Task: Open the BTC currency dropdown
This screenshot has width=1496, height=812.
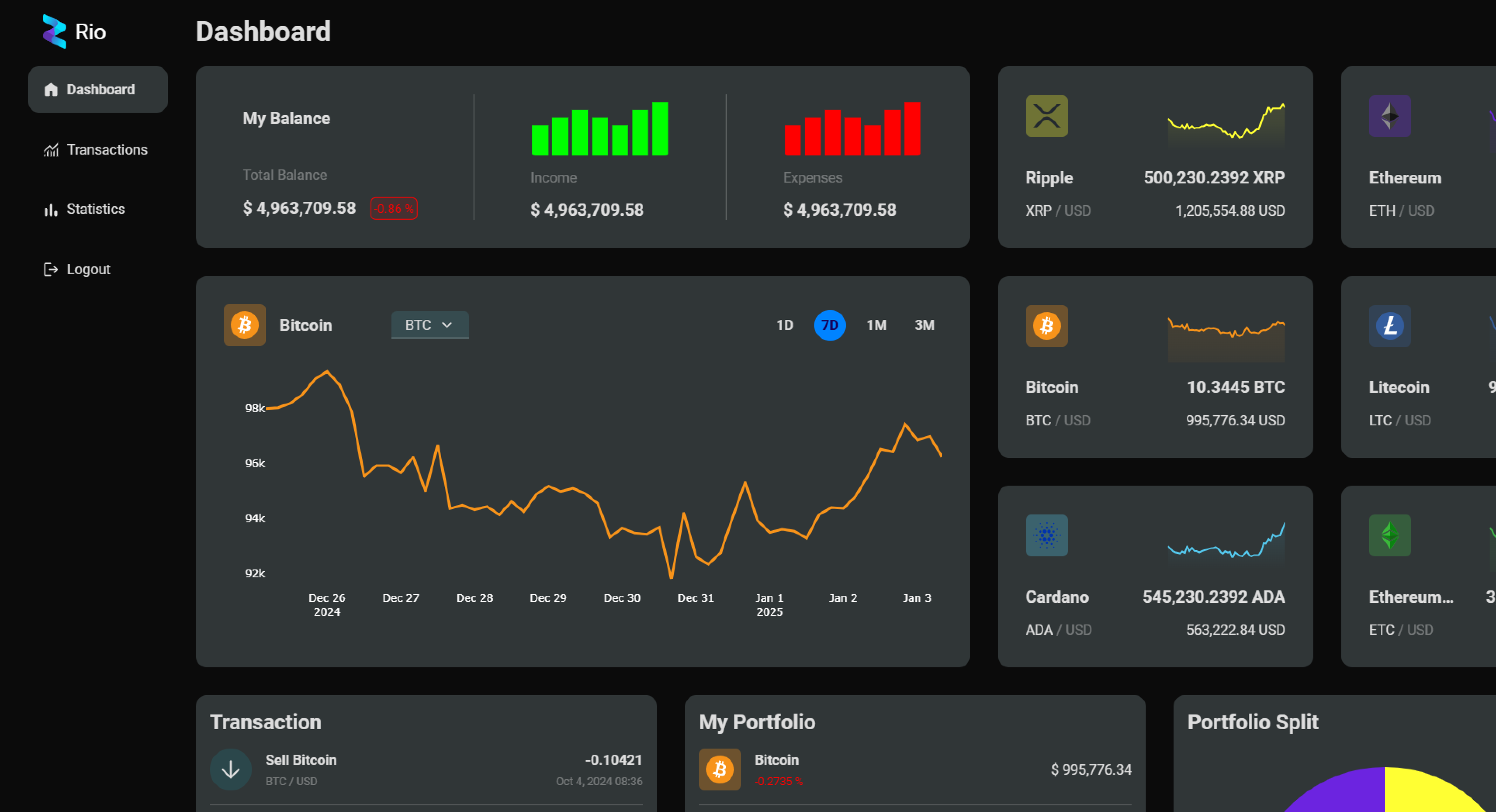Action: pyautogui.click(x=430, y=325)
